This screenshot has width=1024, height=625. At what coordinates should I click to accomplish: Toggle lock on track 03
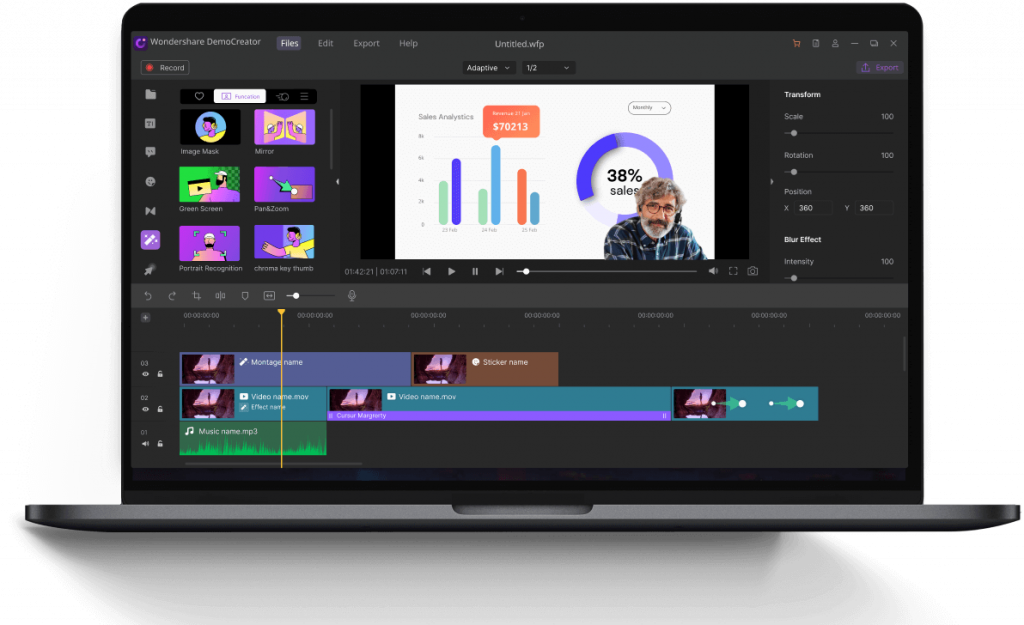click(160, 374)
